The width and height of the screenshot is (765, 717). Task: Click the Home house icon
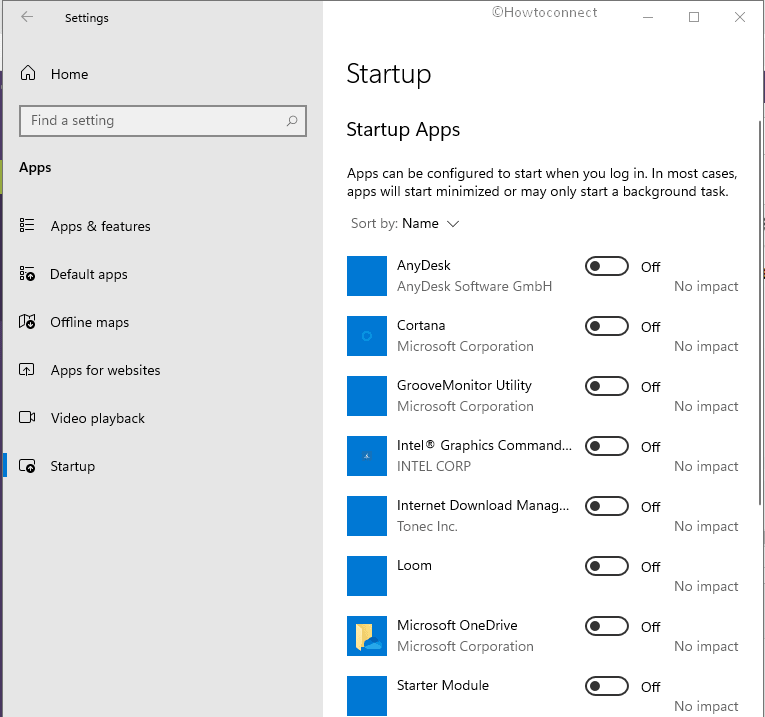(x=28, y=73)
